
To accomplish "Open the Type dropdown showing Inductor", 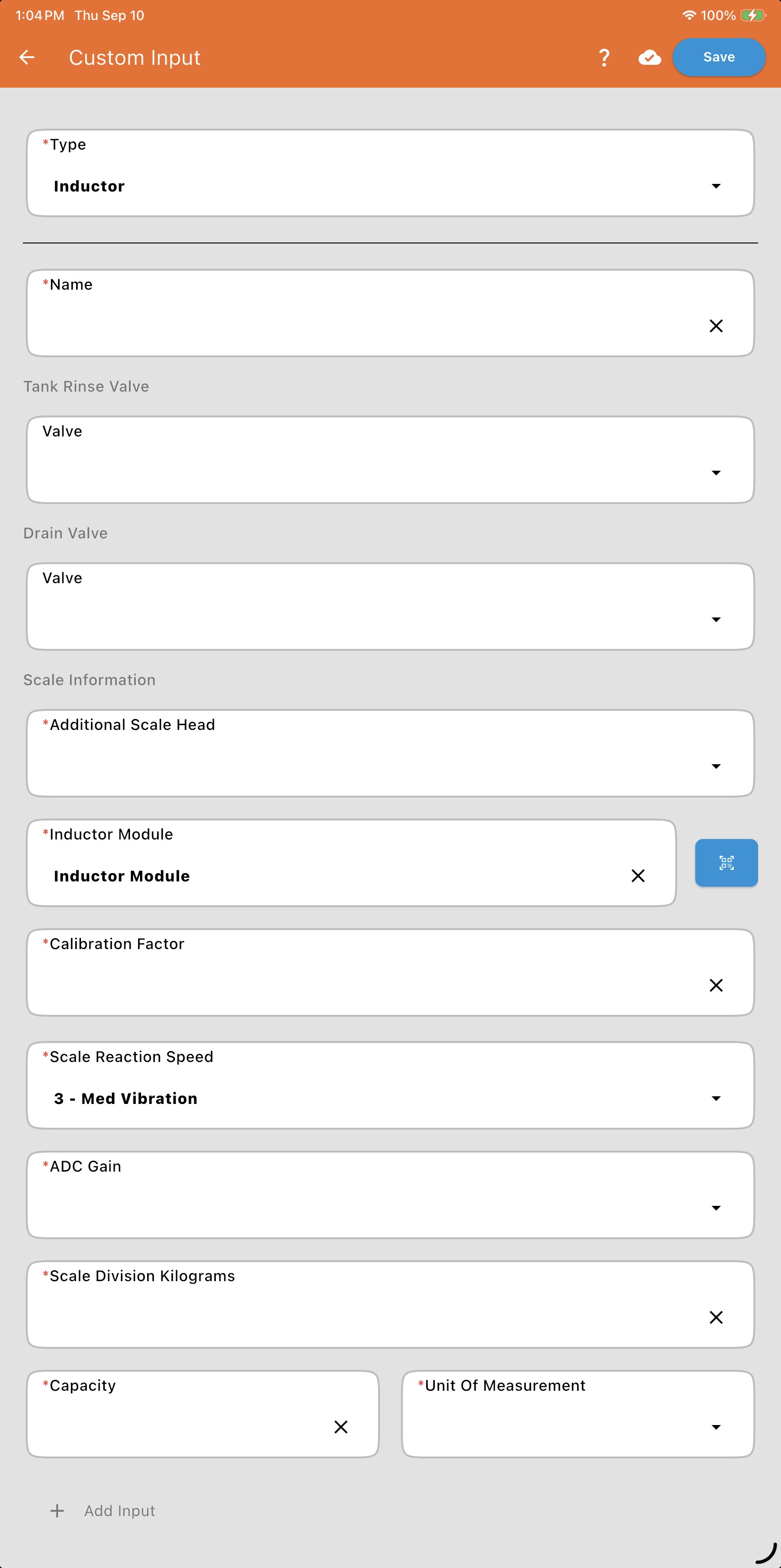I will 390,173.
